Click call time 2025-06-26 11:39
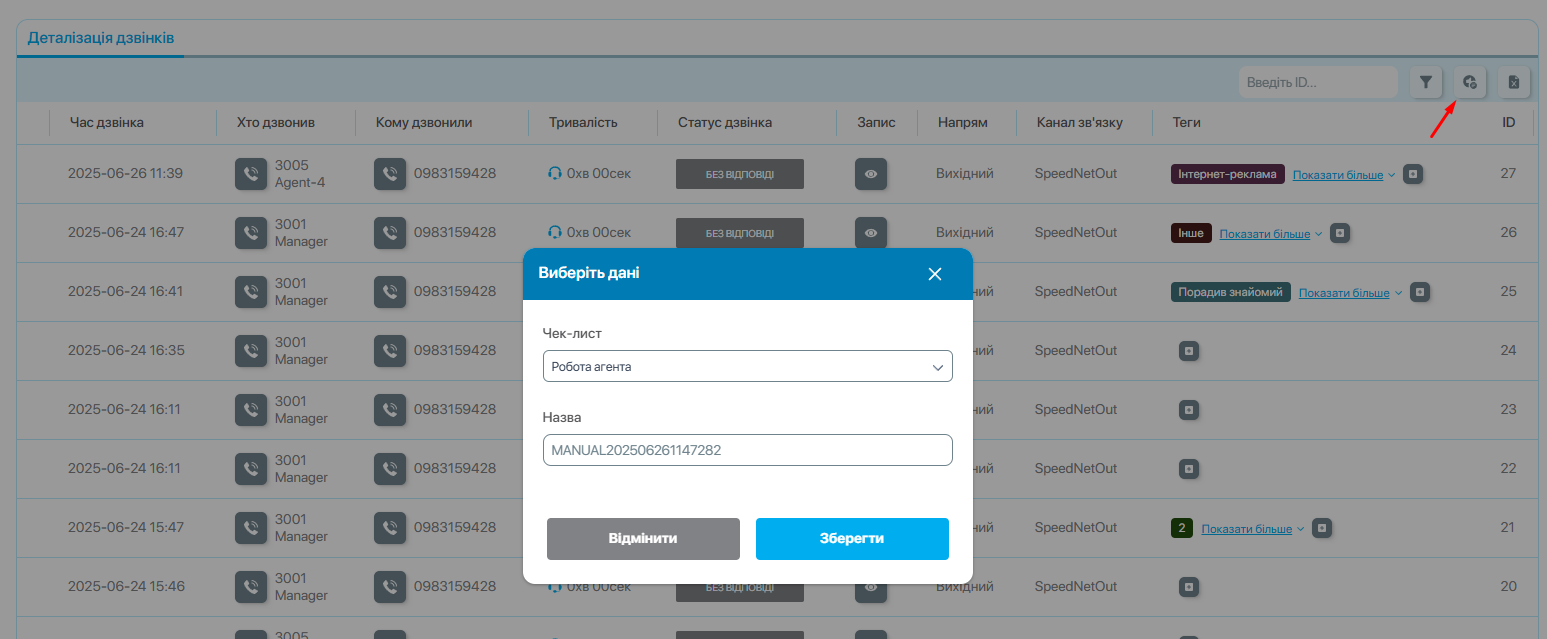This screenshot has width=1547, height=639. 125,174
